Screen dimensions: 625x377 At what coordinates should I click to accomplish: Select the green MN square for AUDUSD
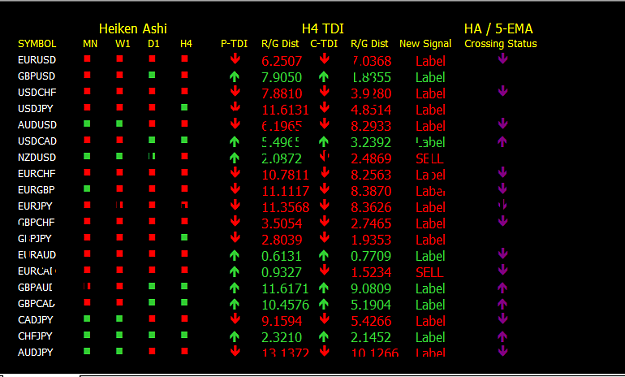point(87,124)
